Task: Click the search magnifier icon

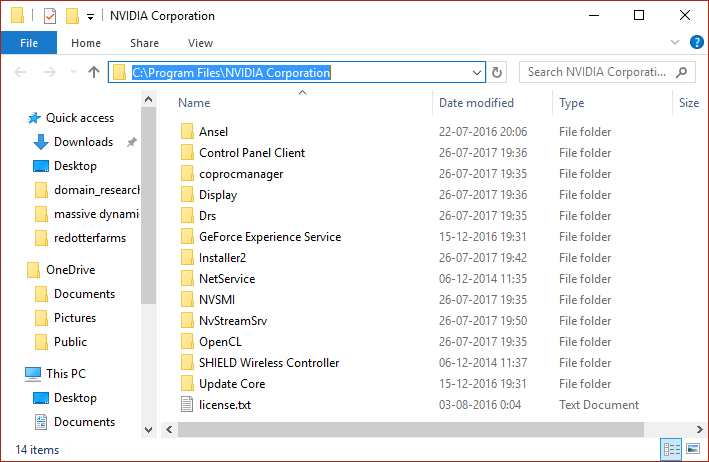Action: coord(684,72)
